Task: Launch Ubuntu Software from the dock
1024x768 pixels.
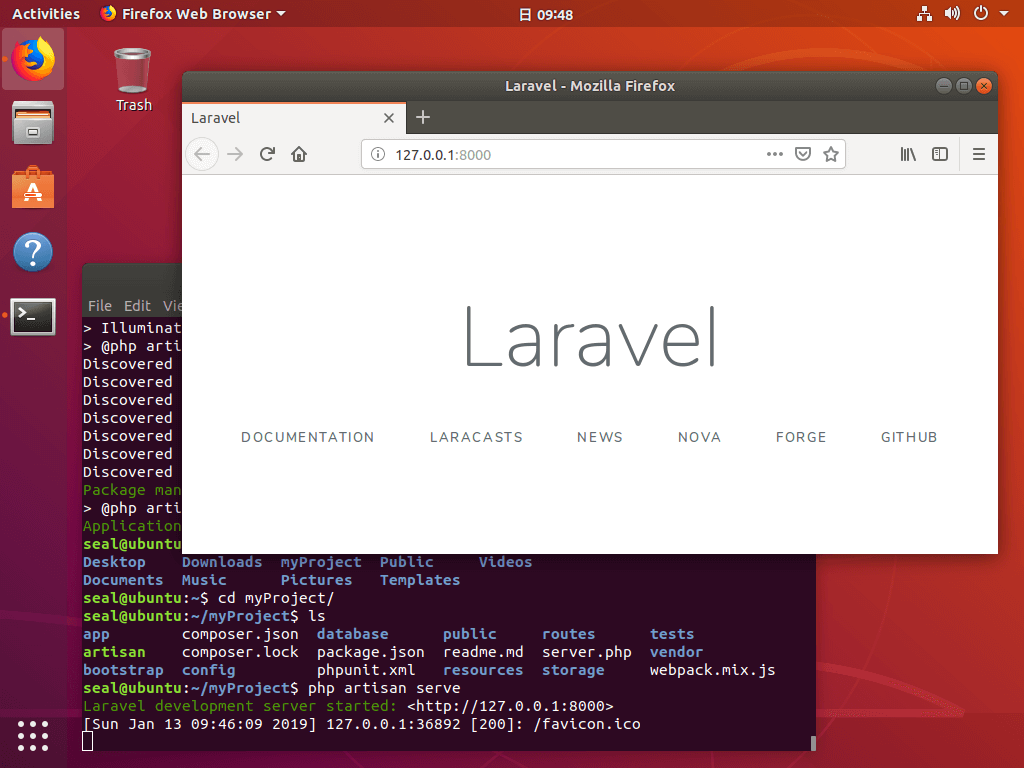Action: coord(33,188)
